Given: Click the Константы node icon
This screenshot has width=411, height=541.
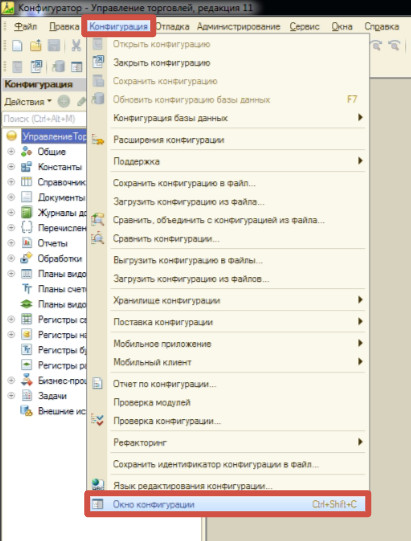Looking at the screenshot, I should pyautogui.click(x=27, y=167).
